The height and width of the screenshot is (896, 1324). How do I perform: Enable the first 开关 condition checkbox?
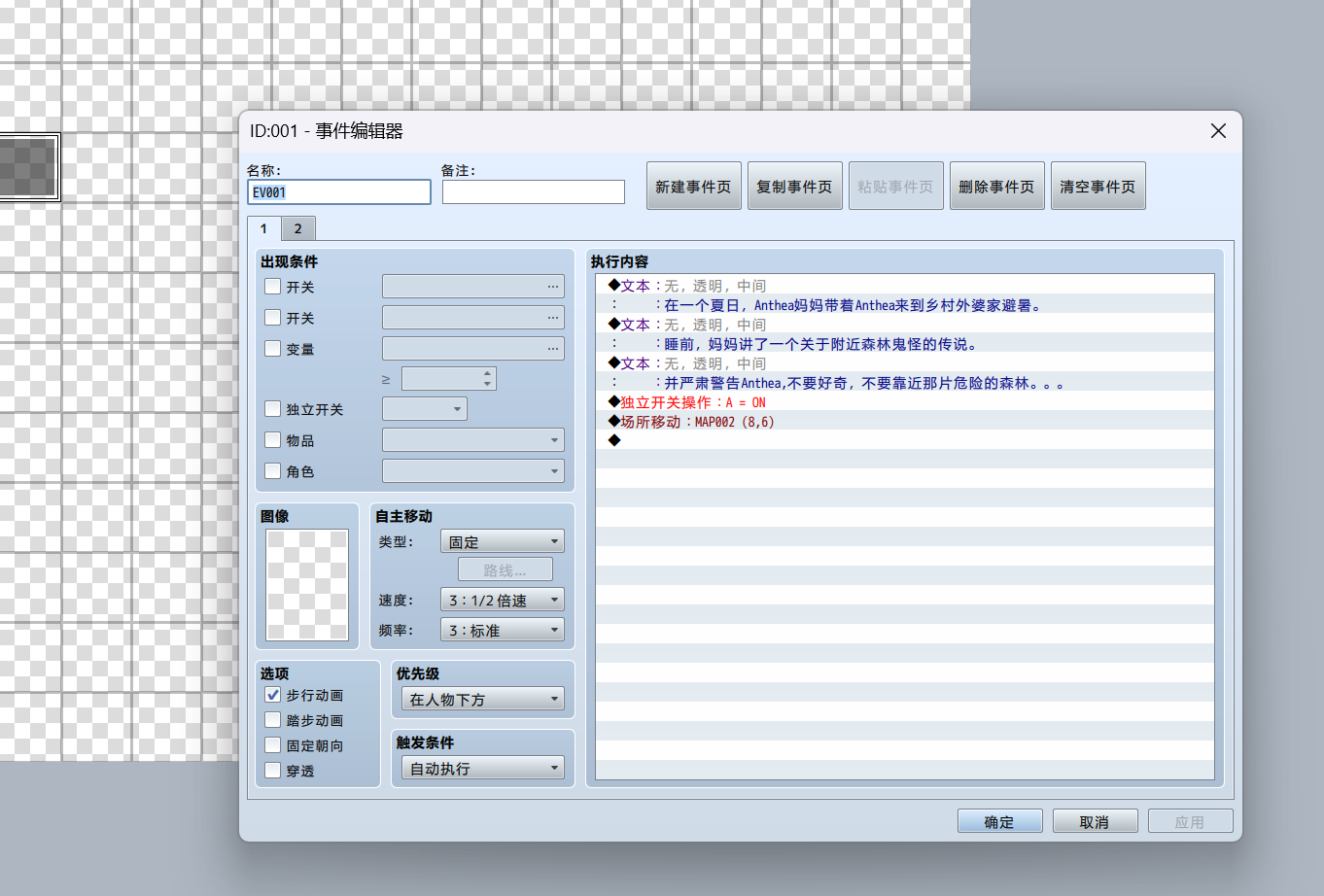(x=273, y=287)
